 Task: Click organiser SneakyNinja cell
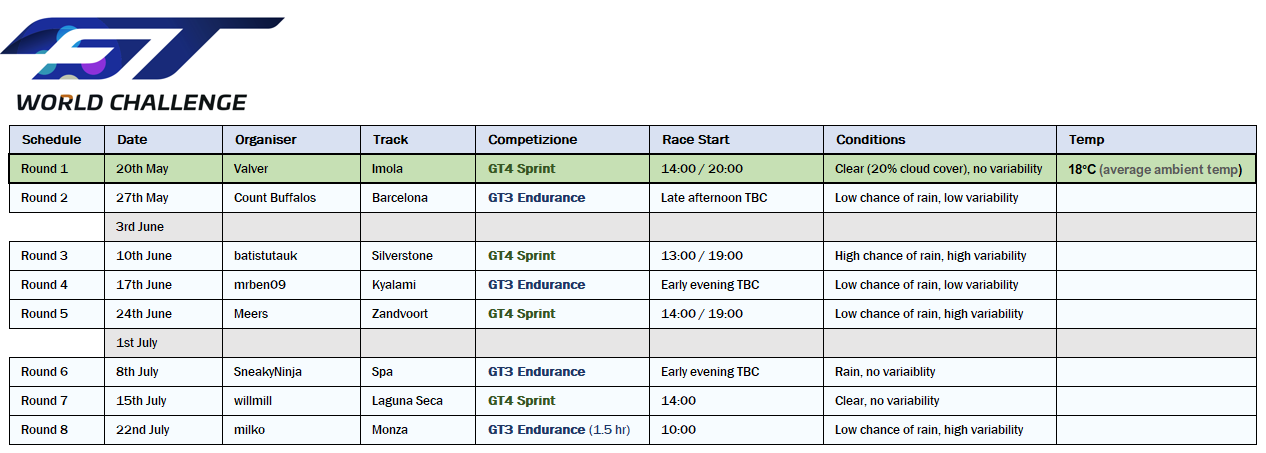pyautogui.click(x=267, y=372)
